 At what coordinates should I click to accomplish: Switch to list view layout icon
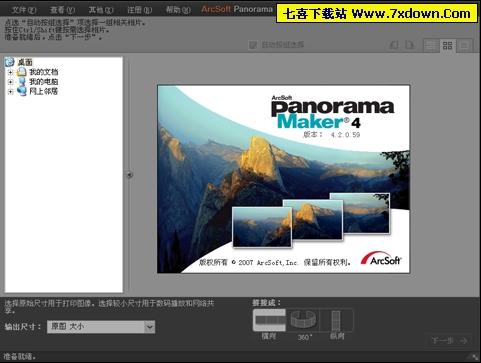click(x=431, y=46)
